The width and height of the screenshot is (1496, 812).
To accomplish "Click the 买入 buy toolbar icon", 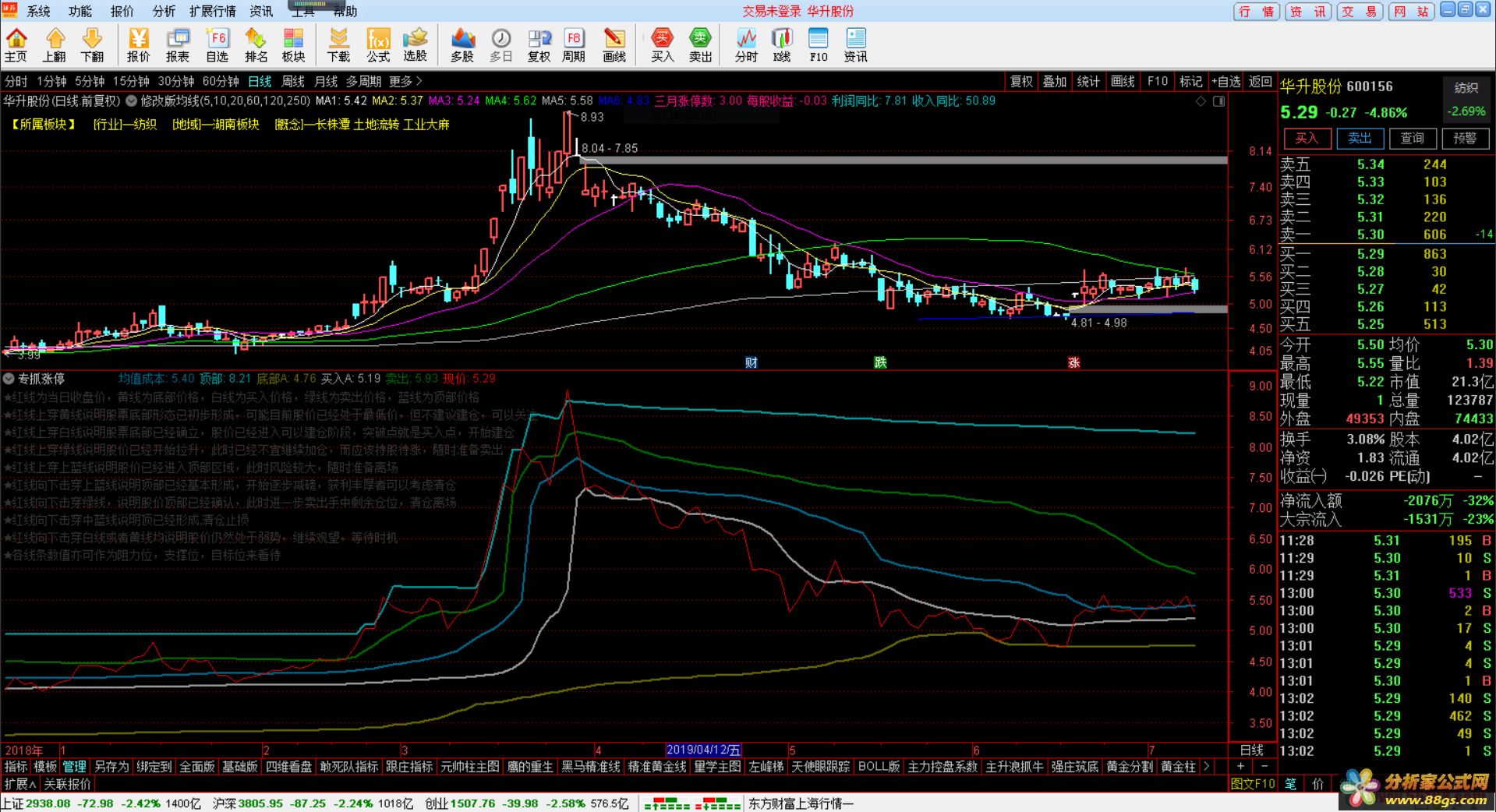I will pos(662,45).
